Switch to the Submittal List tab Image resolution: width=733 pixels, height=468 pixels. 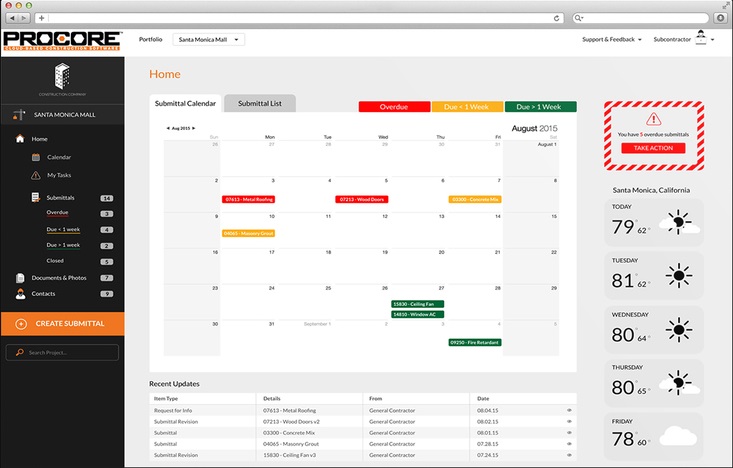tap(259, 103)
